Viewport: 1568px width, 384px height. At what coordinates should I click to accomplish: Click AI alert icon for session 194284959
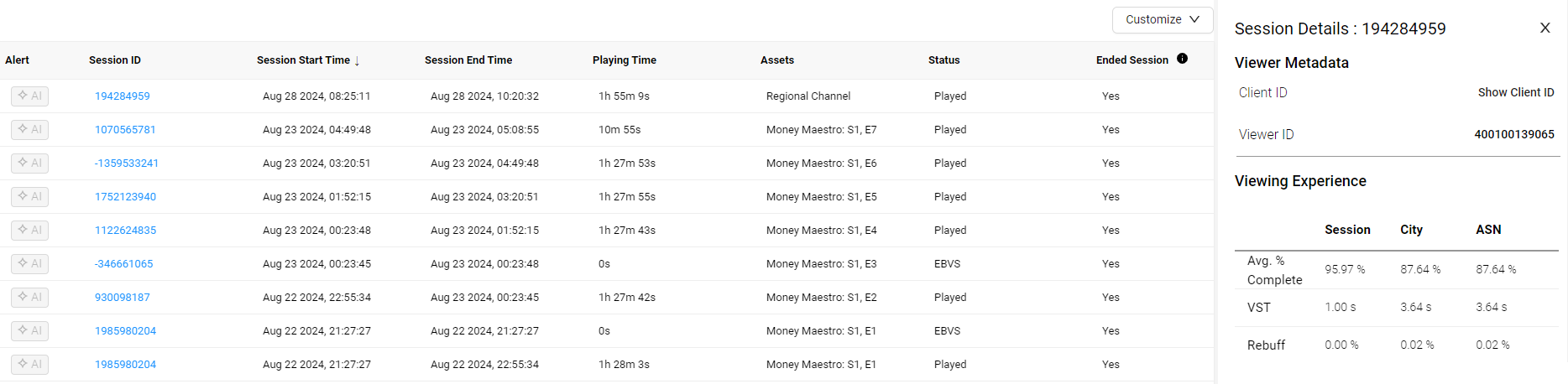point(29,96)
